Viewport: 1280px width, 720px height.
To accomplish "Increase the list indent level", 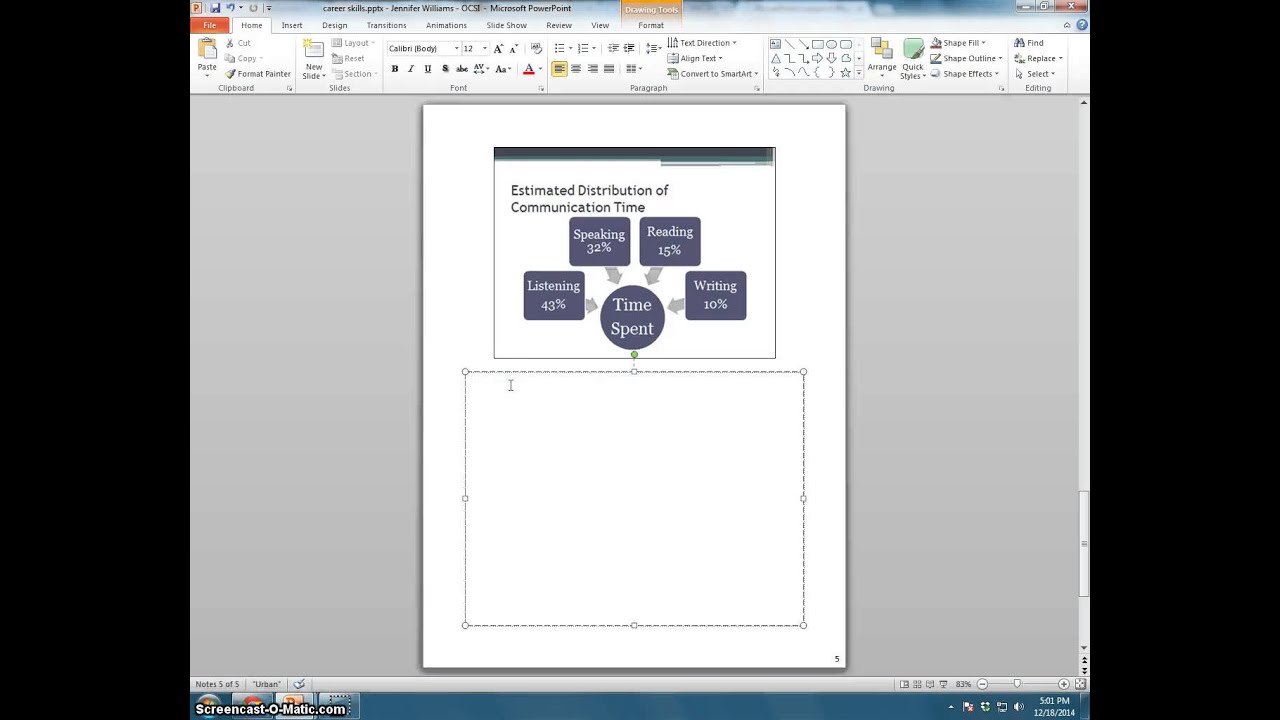I will click(x=629, y=48).
